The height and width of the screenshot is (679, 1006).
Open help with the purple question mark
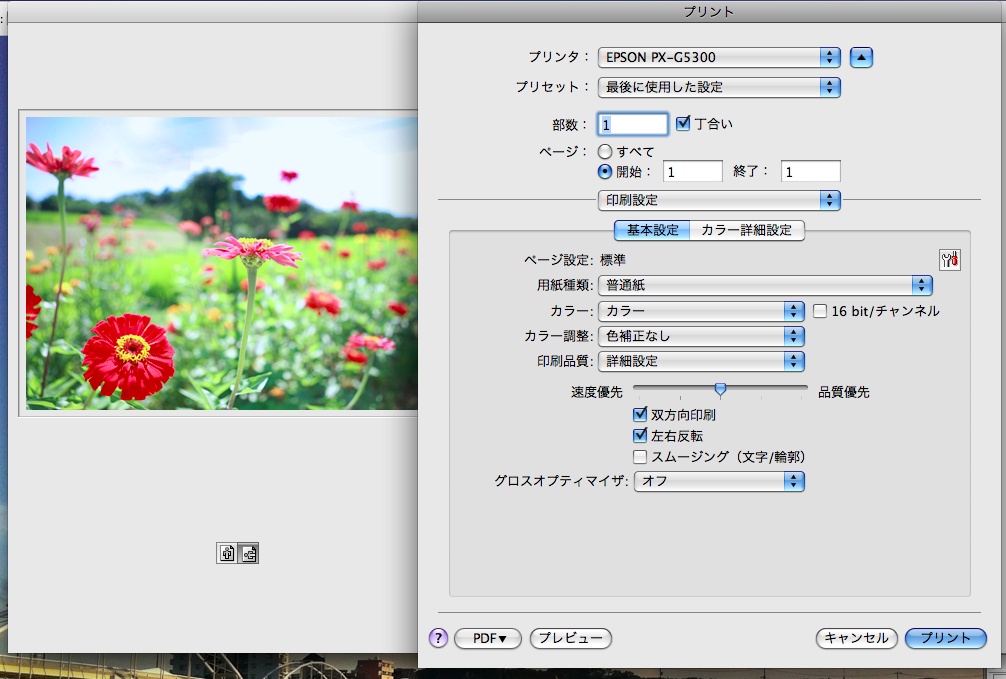point(438,638)
